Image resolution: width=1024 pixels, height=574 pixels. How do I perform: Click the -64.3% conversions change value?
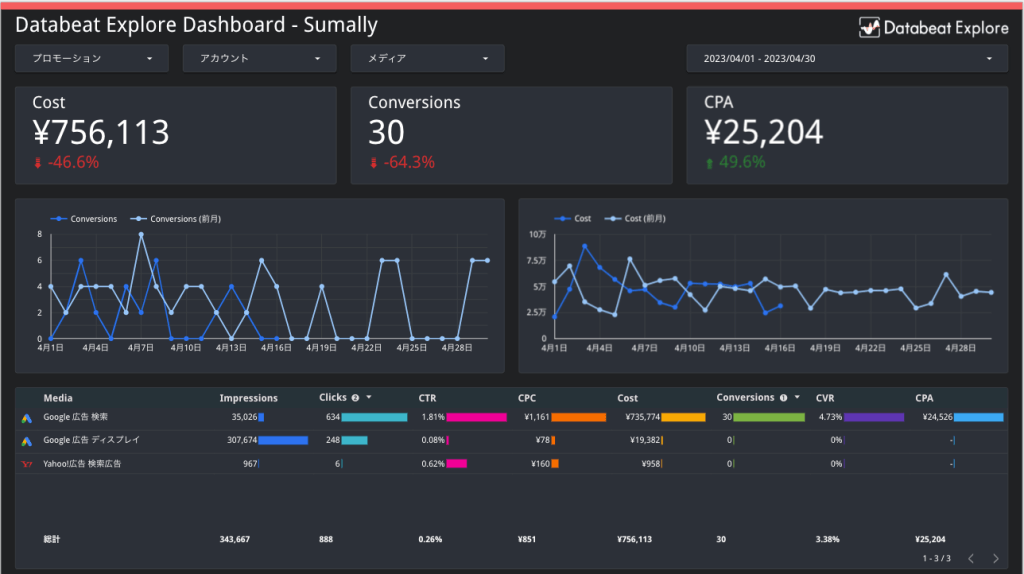point(409,163)
